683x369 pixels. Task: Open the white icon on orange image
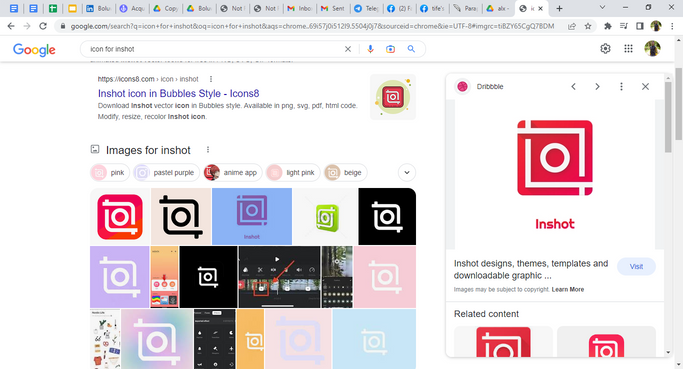pyautogui.click(x=250, y=339)
